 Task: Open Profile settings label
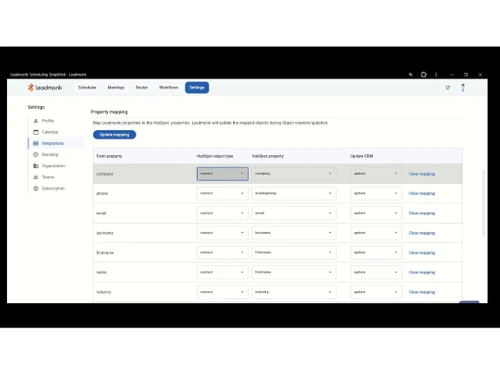pyautogui.click(x=48, y=121)
